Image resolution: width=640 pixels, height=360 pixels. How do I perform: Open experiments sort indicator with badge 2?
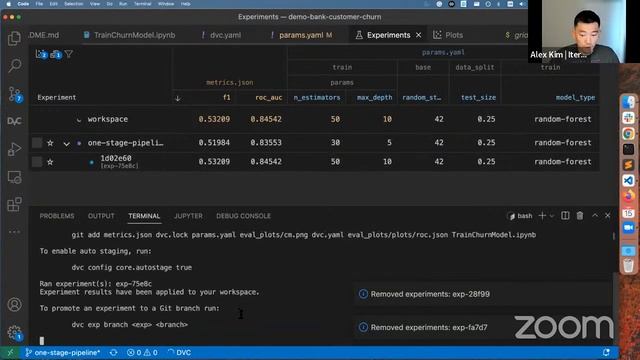41,54
